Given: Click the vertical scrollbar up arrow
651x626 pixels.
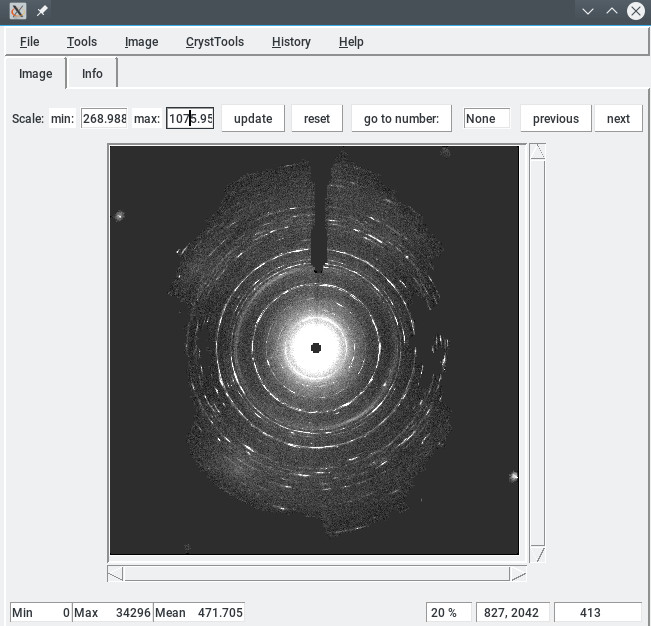Looking at the screenshot, I should pos(537,151).
